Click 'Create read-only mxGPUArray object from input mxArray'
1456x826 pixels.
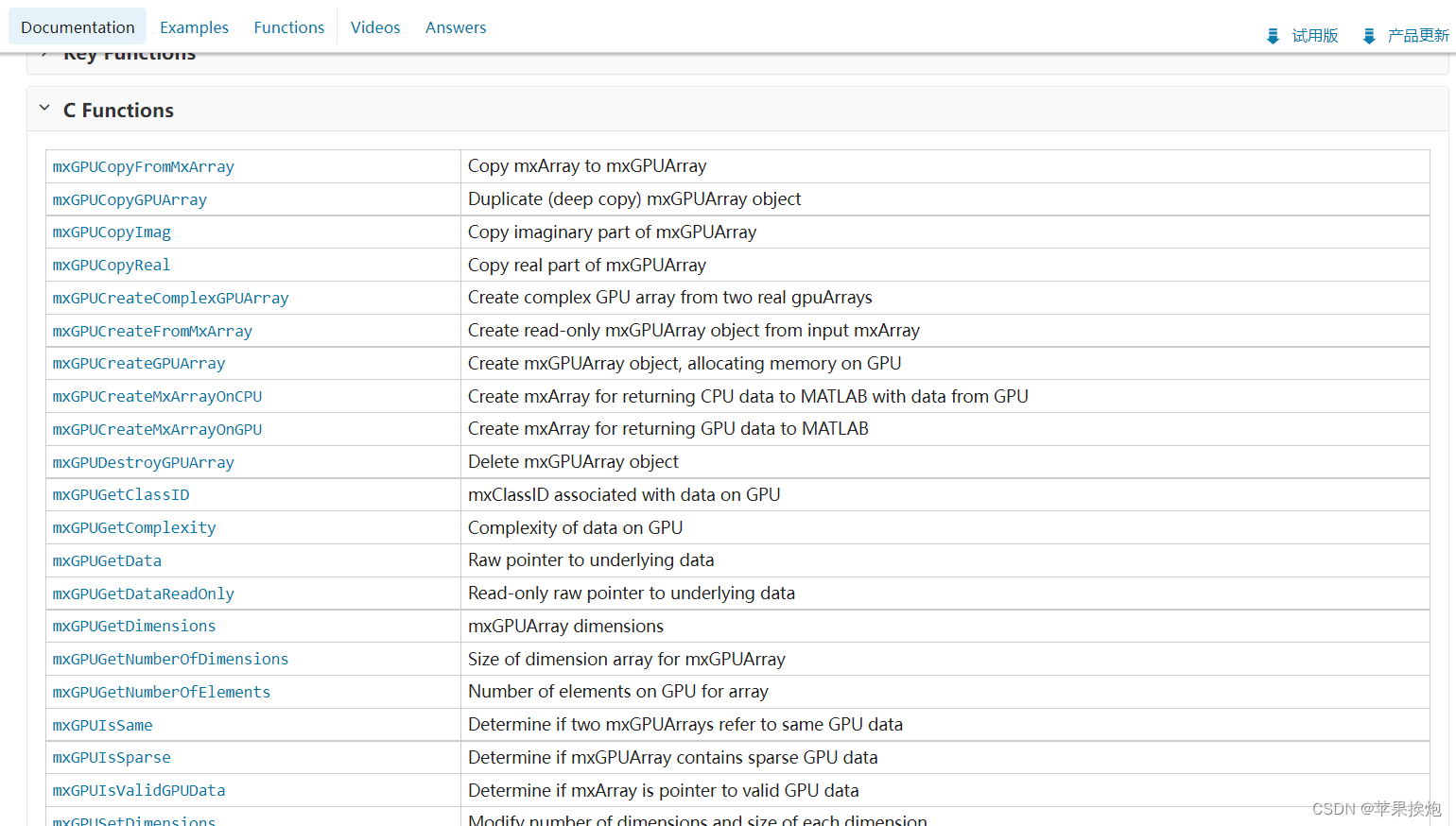tap(694, 331)
